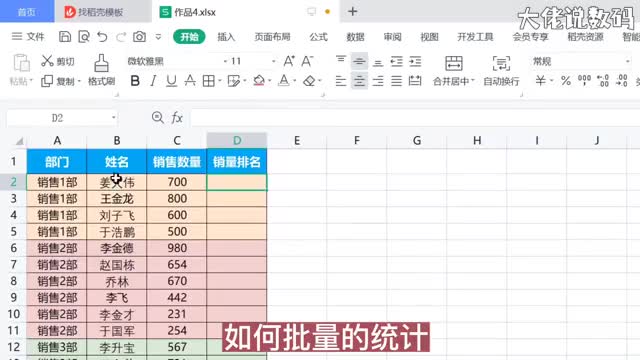Click the Undo arrow icon

tap(102, 37)
